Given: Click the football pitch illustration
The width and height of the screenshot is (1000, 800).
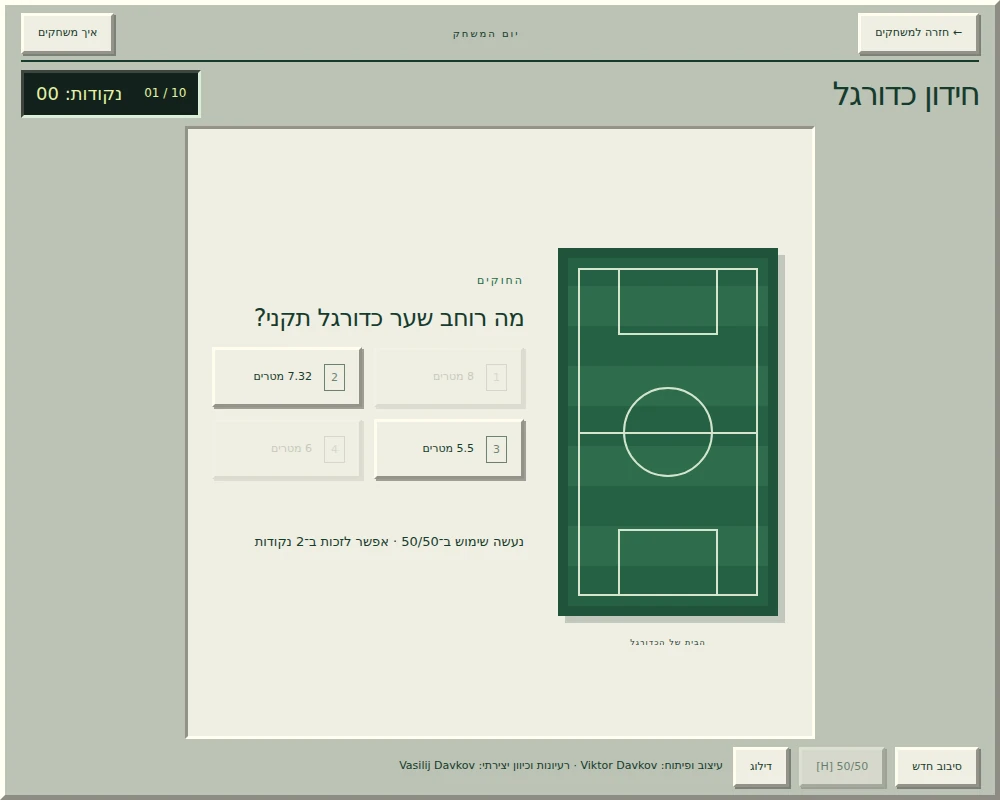Looking at the screenshot, I should (x=668, y=432).
